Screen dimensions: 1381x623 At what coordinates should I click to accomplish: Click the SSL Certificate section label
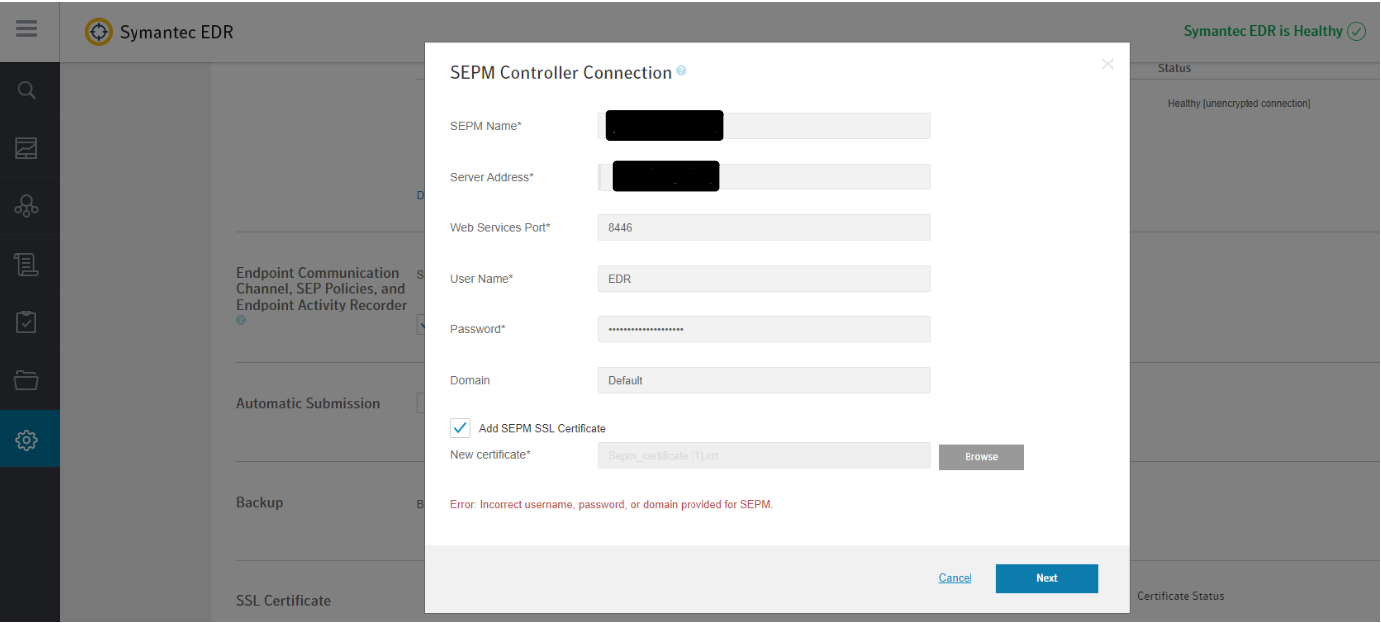click(x=284, y=601)
